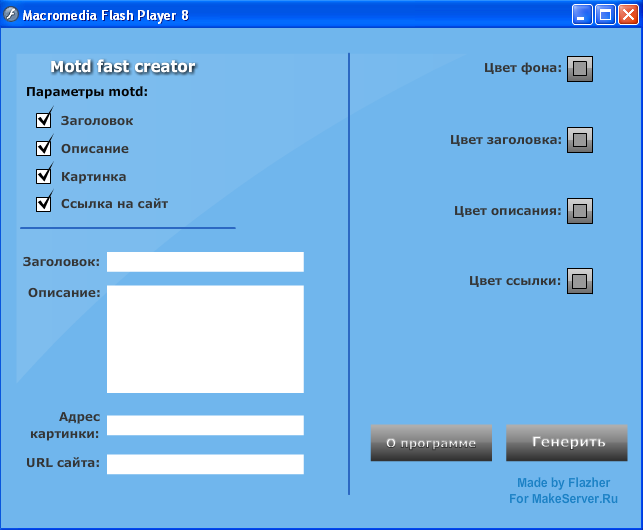Toggle the Ссылка на сайт checkbox
643x530 pixels.
[43, 204]
